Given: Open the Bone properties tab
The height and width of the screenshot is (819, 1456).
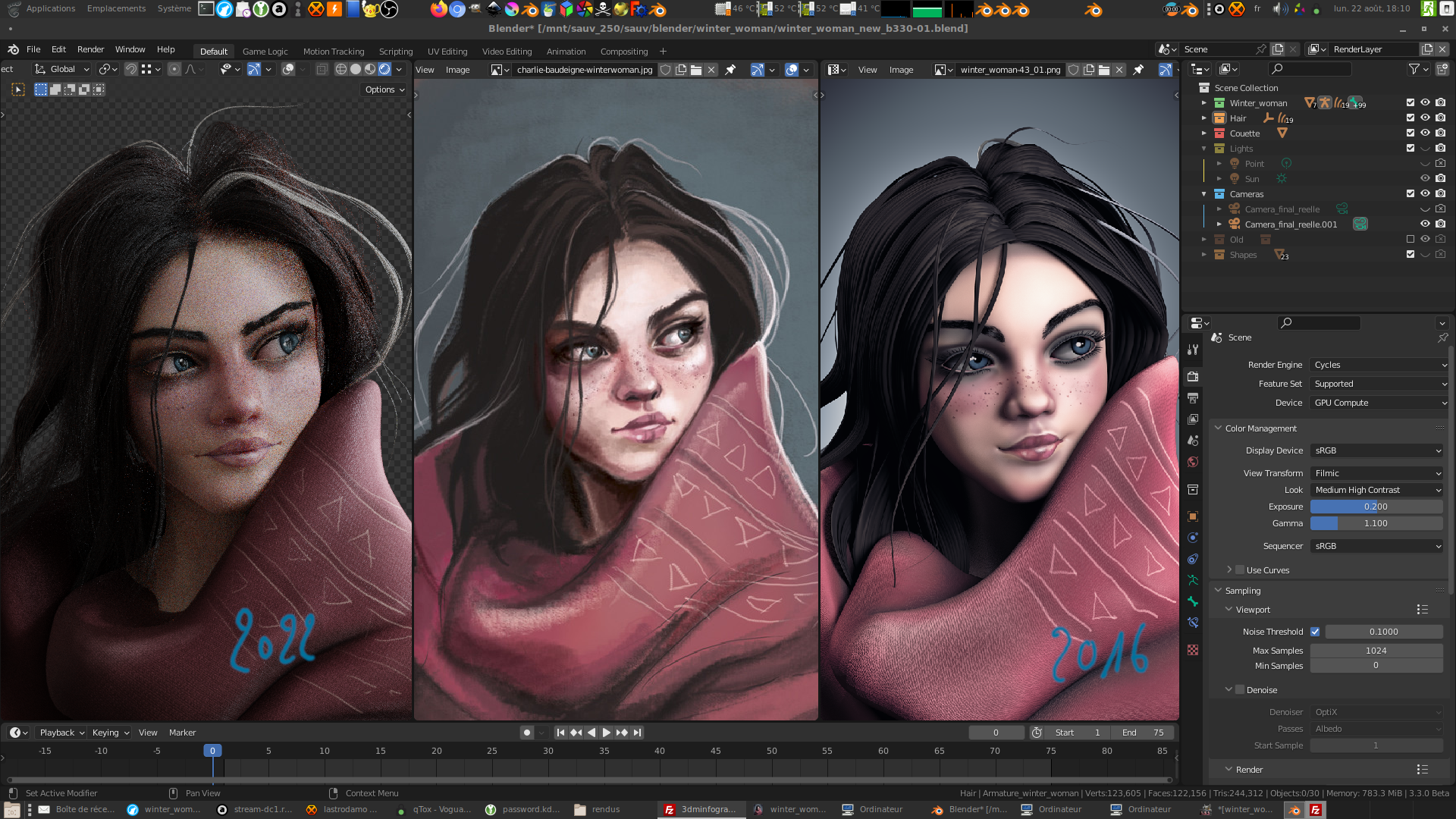Looking at the screenshot, I should pos(1193,601).
